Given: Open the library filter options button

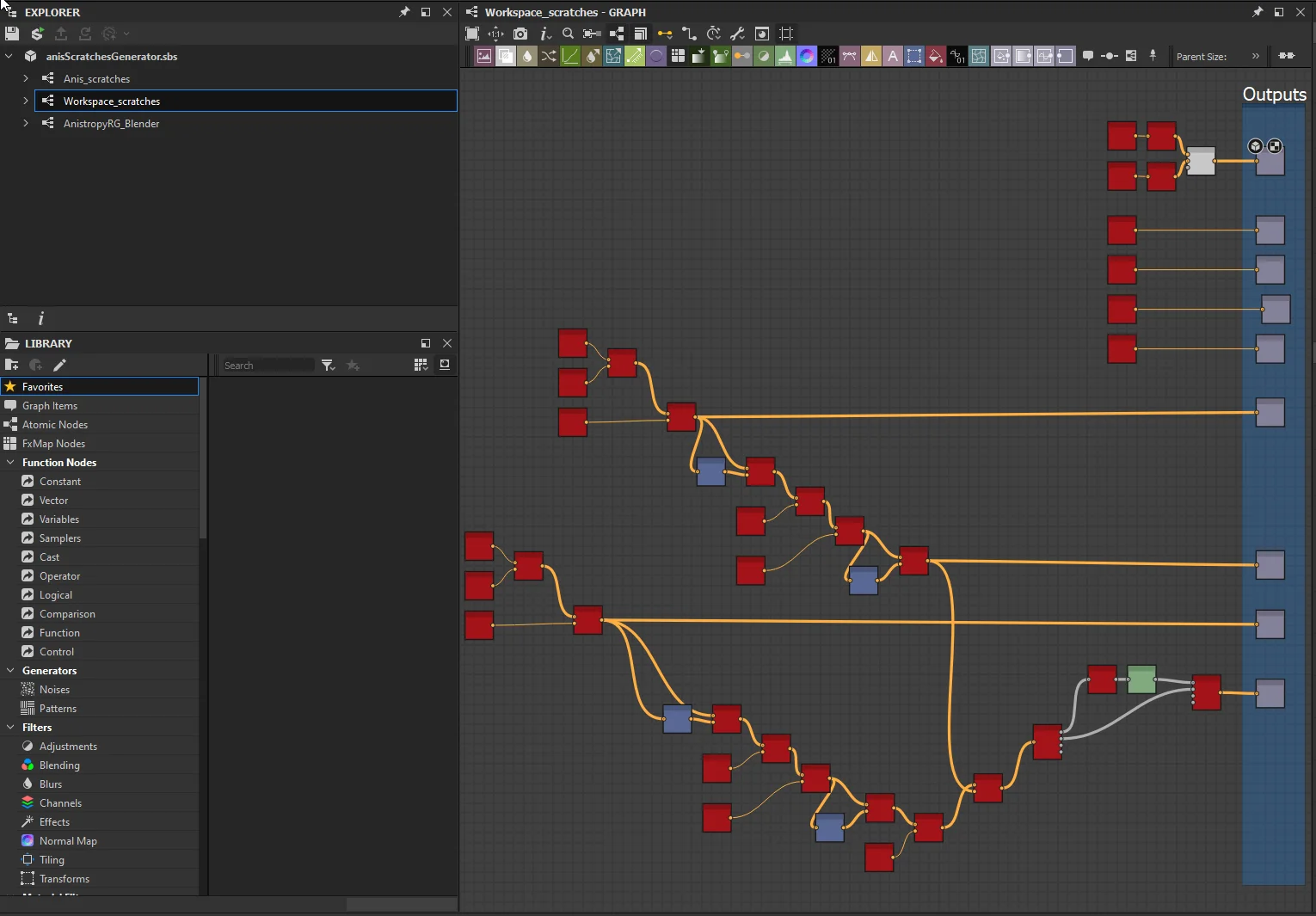Looking at the screenshot, I should pos(328,365).
